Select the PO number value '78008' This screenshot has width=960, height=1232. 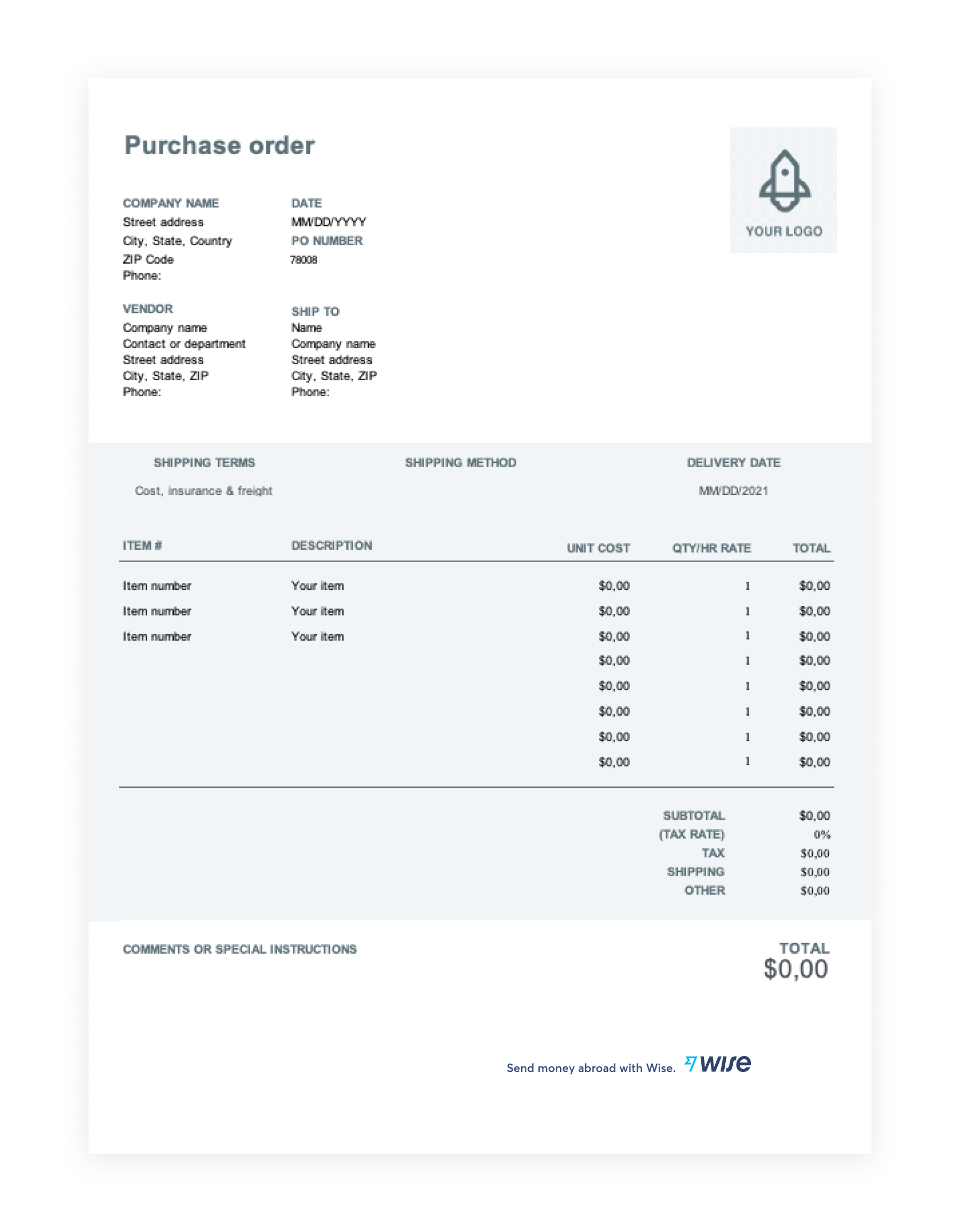pyautogui.click(x=303, y=260)
